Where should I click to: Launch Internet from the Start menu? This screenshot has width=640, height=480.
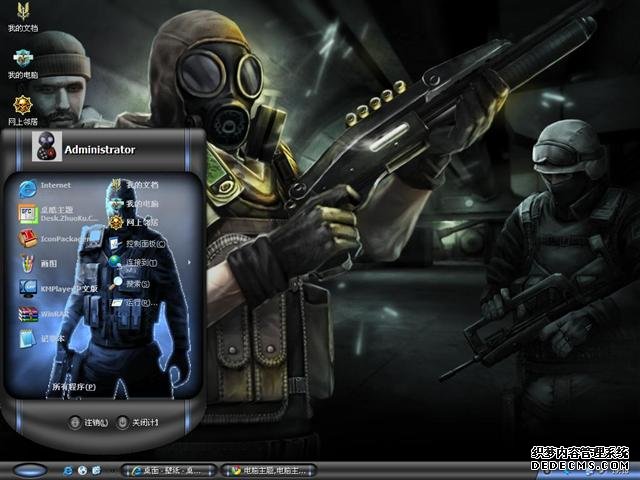click(x=45, y=188)
